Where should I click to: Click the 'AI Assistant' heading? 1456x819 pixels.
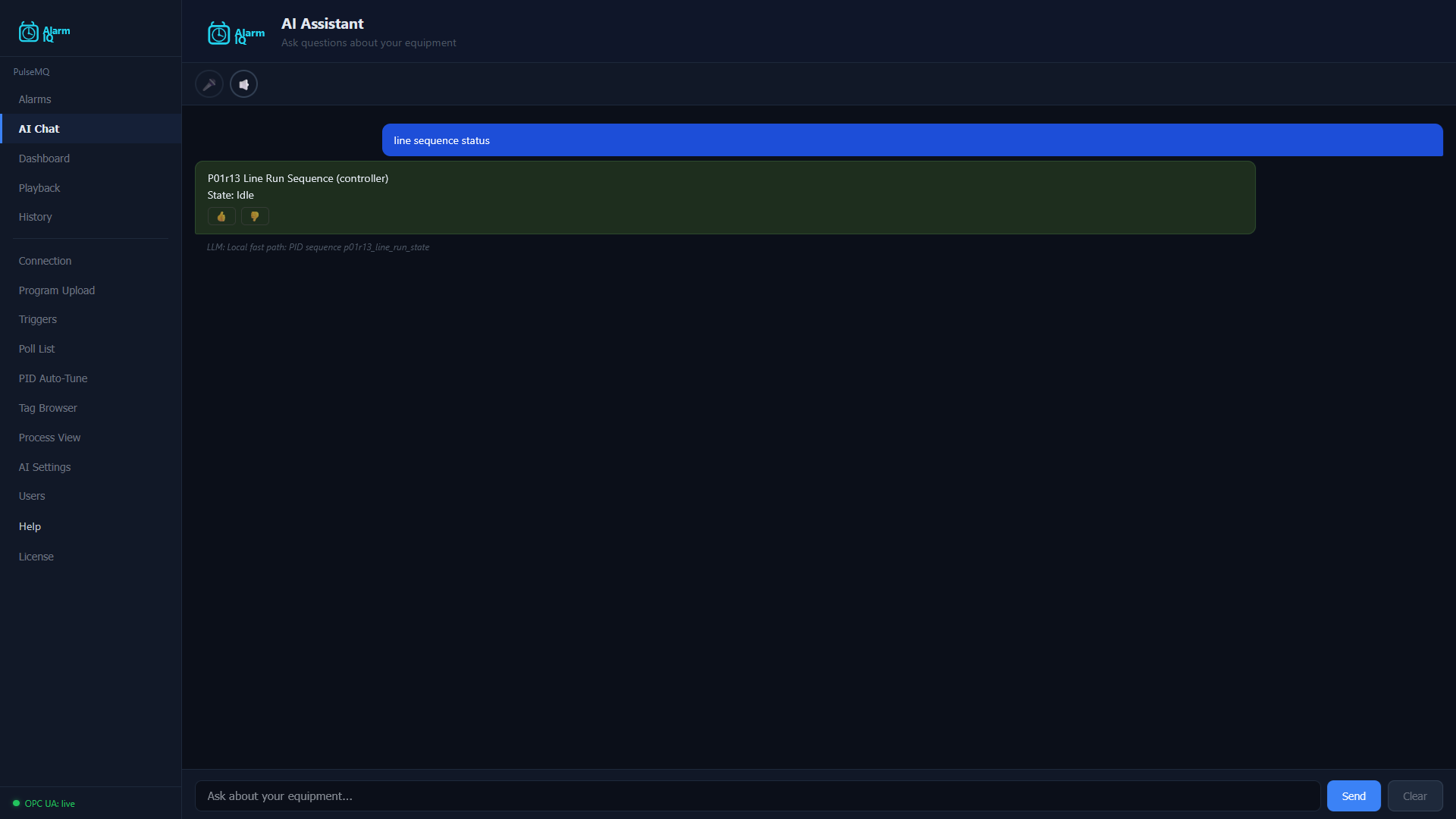pos(322,24)
